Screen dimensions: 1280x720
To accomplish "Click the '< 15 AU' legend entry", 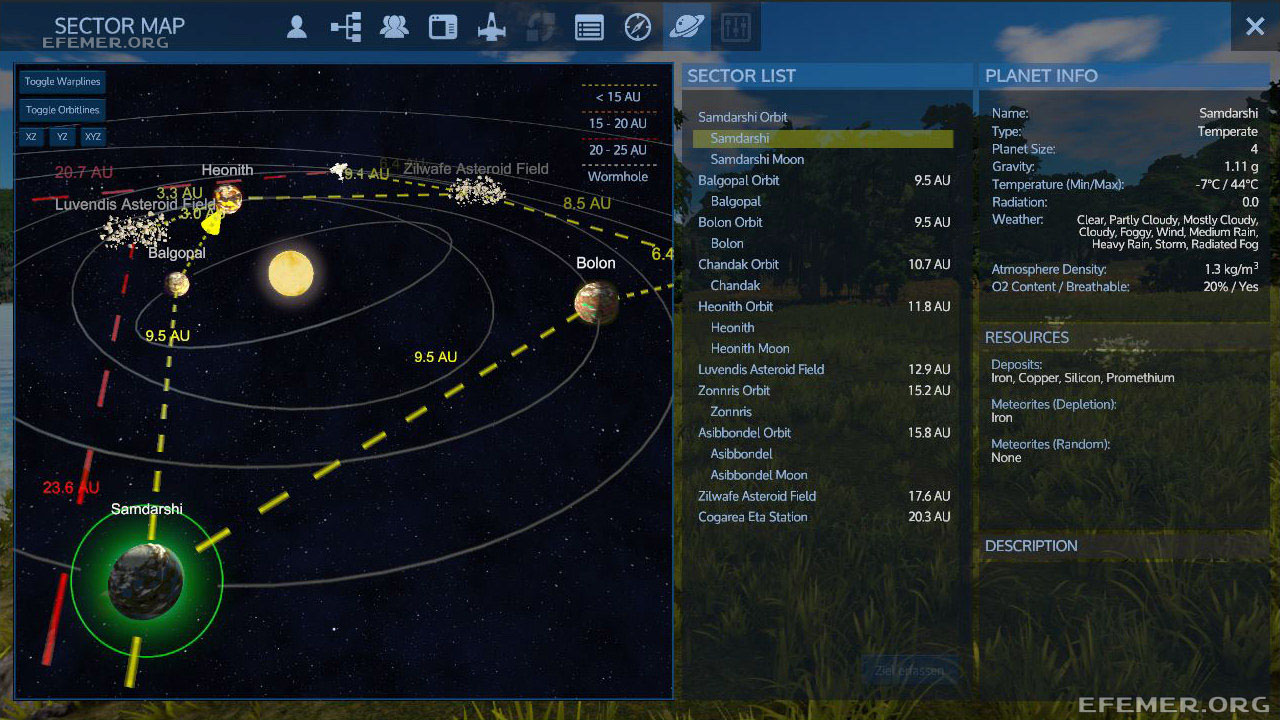I will pyautogui.click(x=618, y=97).
